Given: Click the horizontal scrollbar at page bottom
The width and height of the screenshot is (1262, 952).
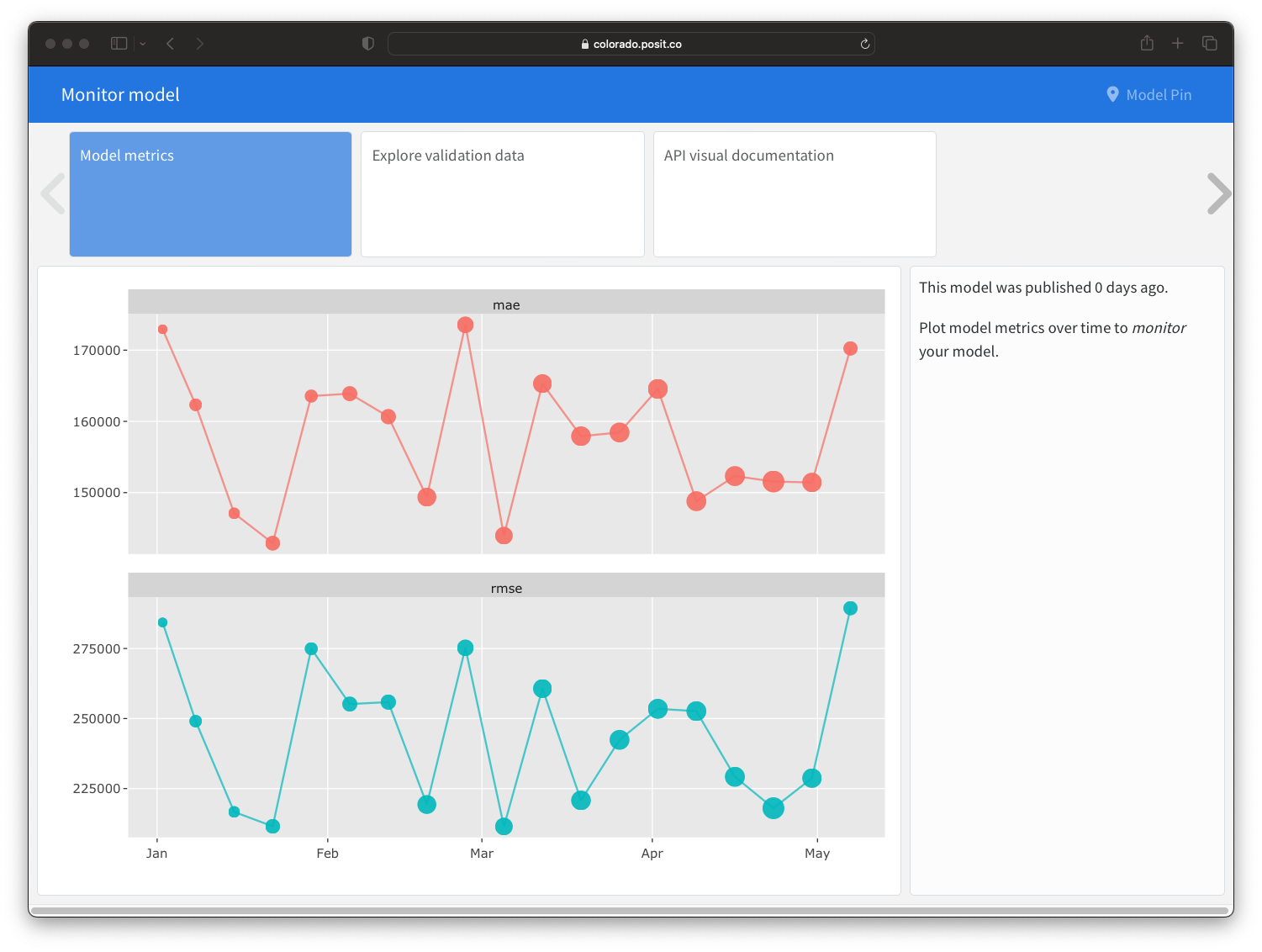Looking at the screenshot, I should (x=631, y=910).
